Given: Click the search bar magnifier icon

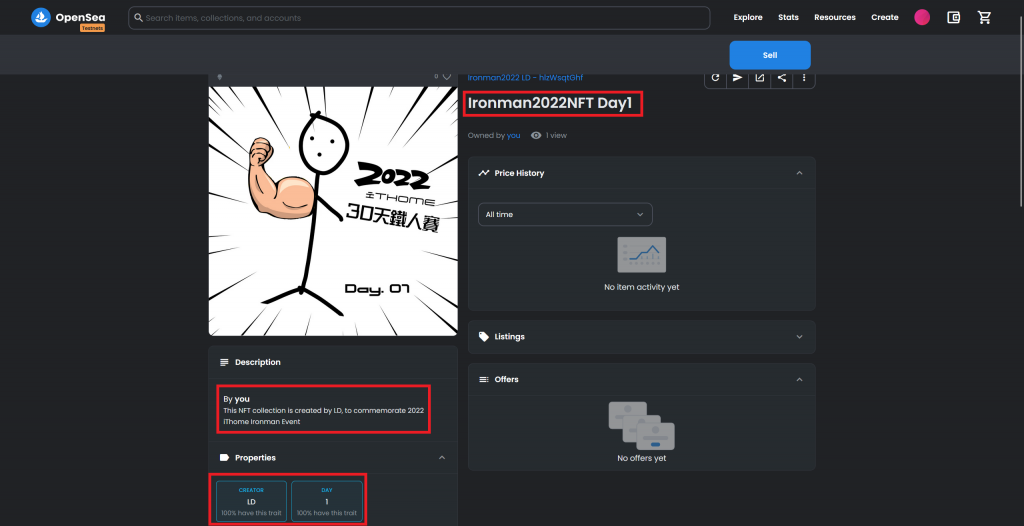Looking at the screenshot, I should [x=138, y=18].
